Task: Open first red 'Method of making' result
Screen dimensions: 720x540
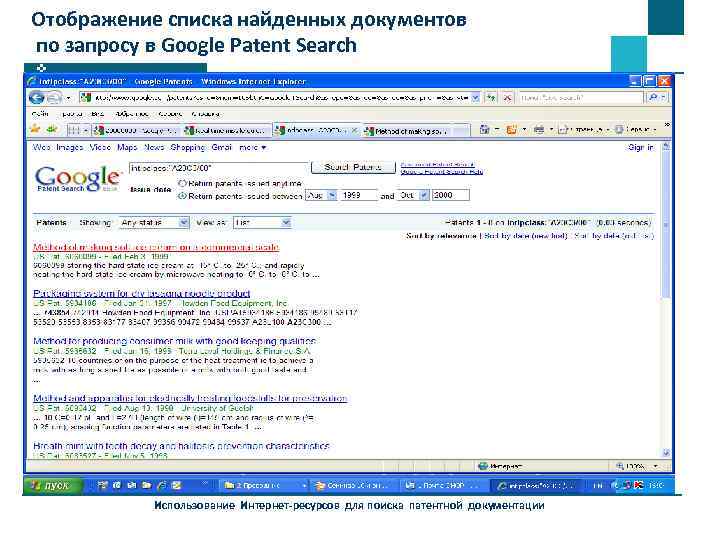Action: coord(156,247)
